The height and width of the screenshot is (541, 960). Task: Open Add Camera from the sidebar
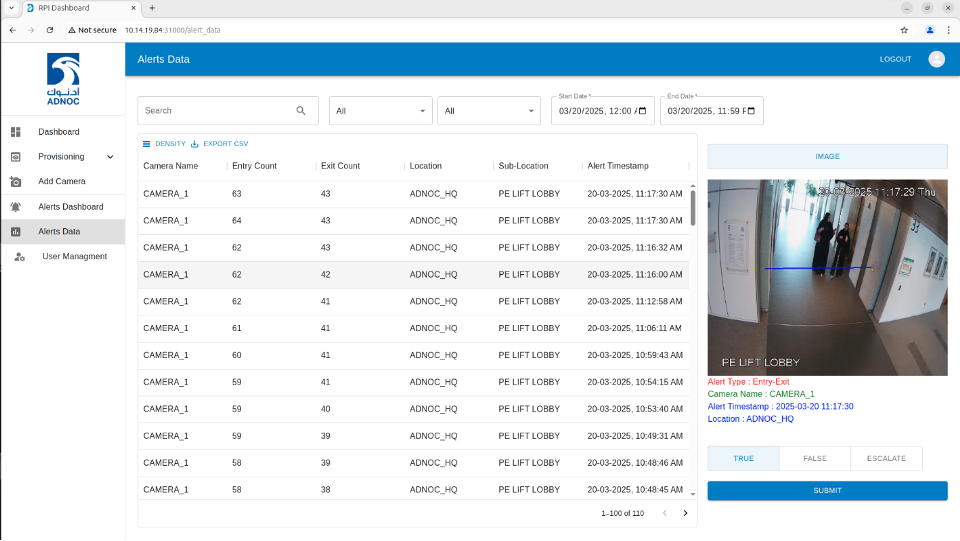click(63, 181)
